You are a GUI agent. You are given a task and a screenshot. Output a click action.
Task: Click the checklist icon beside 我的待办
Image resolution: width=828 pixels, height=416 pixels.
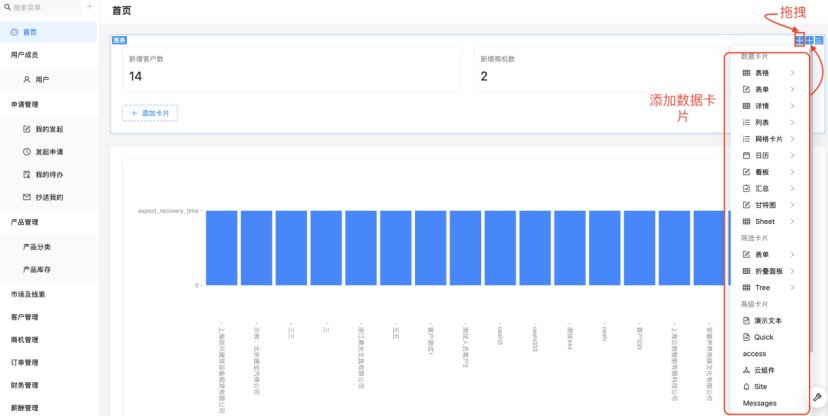27,175
